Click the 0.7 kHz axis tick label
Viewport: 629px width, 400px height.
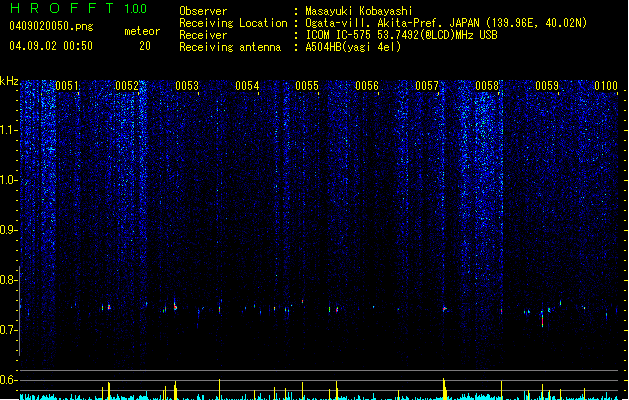[9, 330]
